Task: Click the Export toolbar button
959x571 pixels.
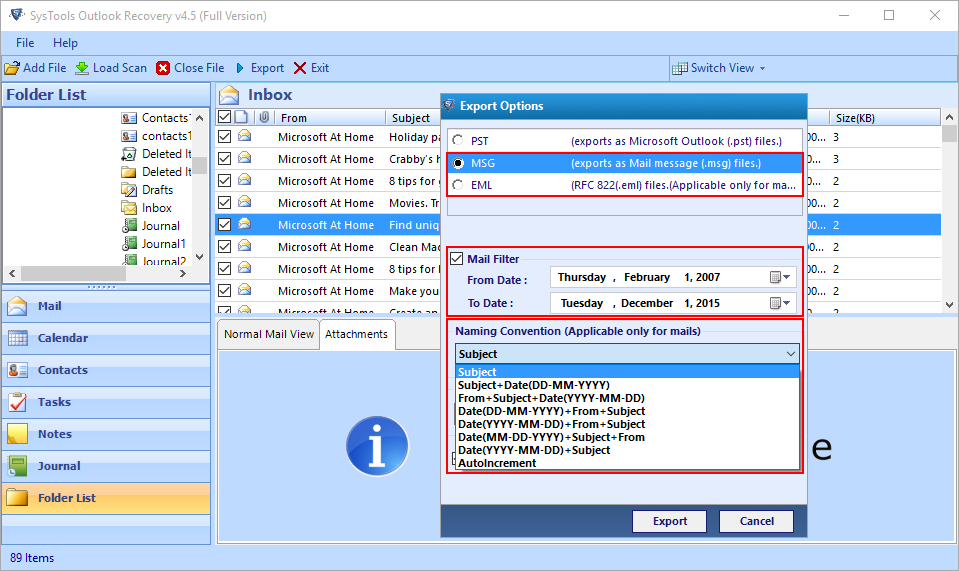Action: (260, 68)
